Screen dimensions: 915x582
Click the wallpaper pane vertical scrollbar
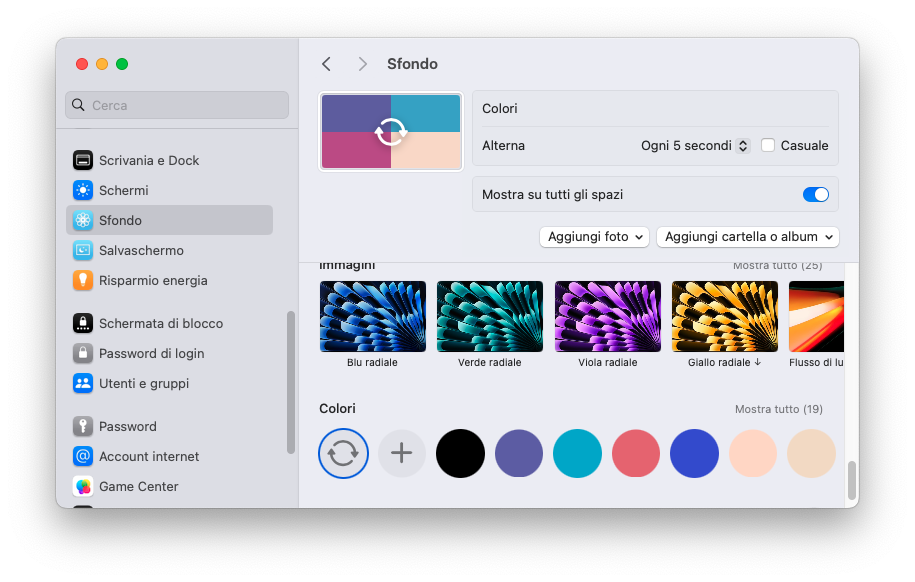(852, 480)
